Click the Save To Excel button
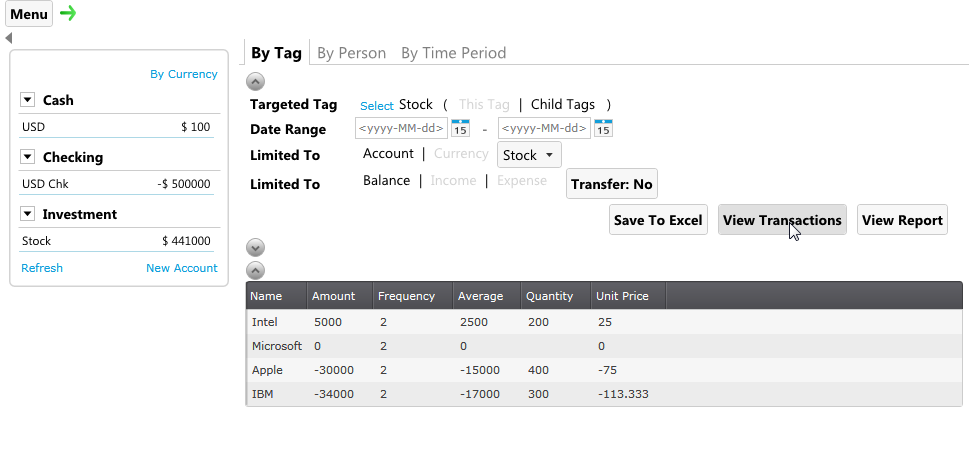This screenshot has height=474, width=971. (x=658, y=220)
